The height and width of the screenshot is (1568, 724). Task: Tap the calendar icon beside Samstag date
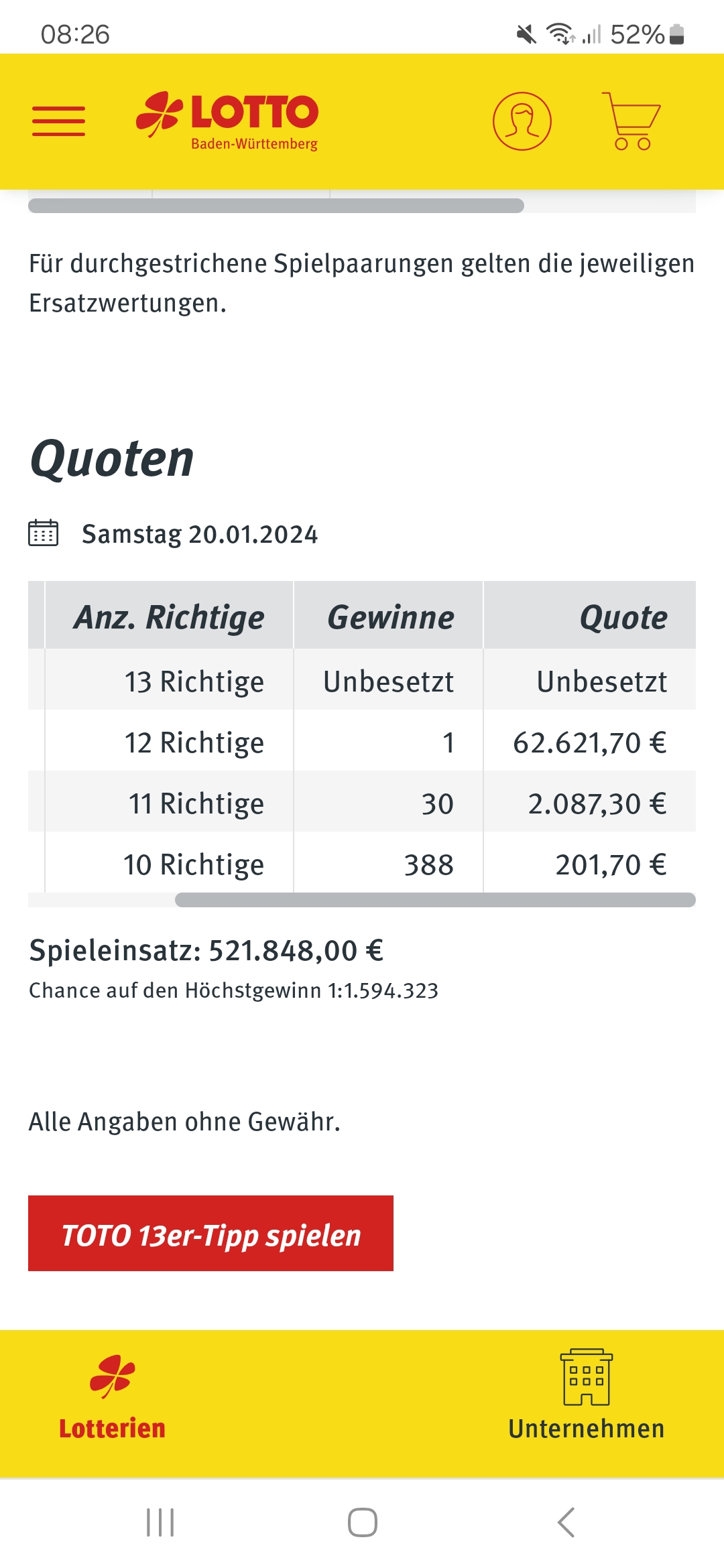[44, 533]
